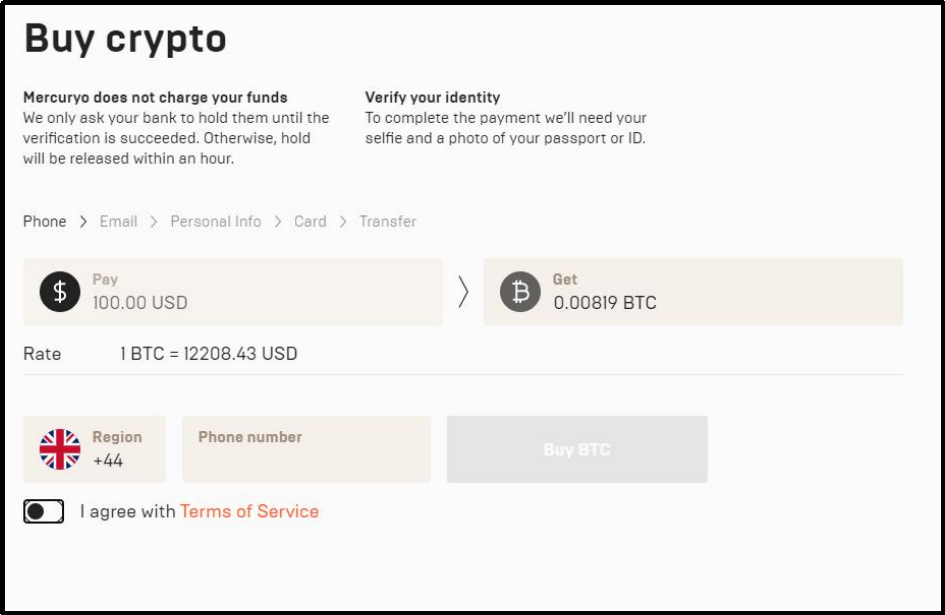Click the chevron before the Transfer step
The image size is (945, 615).
pos(342,222)
